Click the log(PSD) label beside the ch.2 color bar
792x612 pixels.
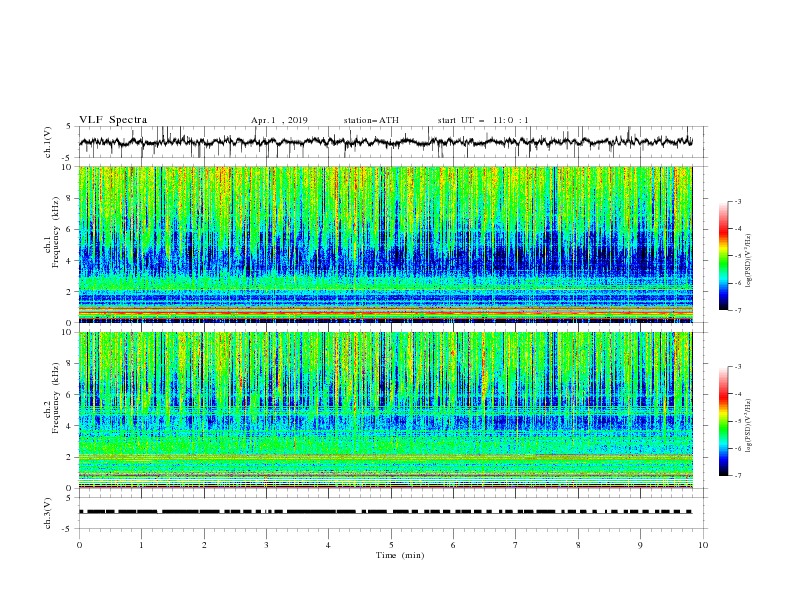click(748, 425)
